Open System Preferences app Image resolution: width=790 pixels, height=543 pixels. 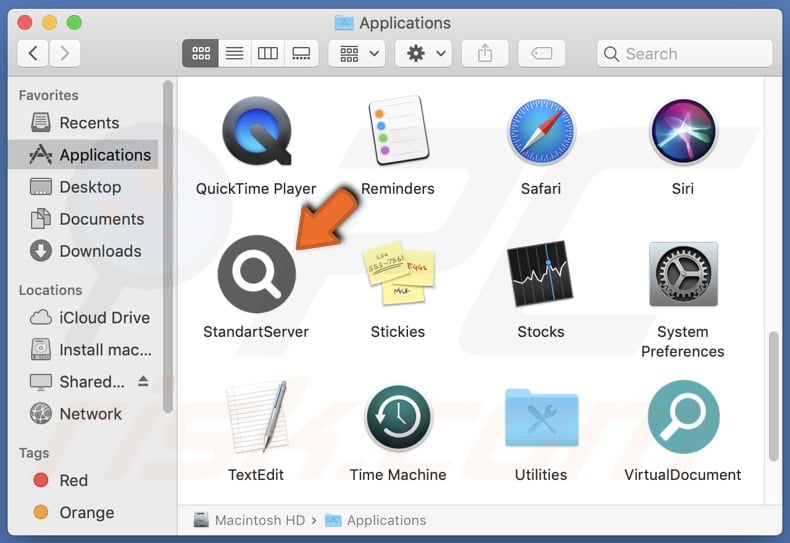pos(683,274)
